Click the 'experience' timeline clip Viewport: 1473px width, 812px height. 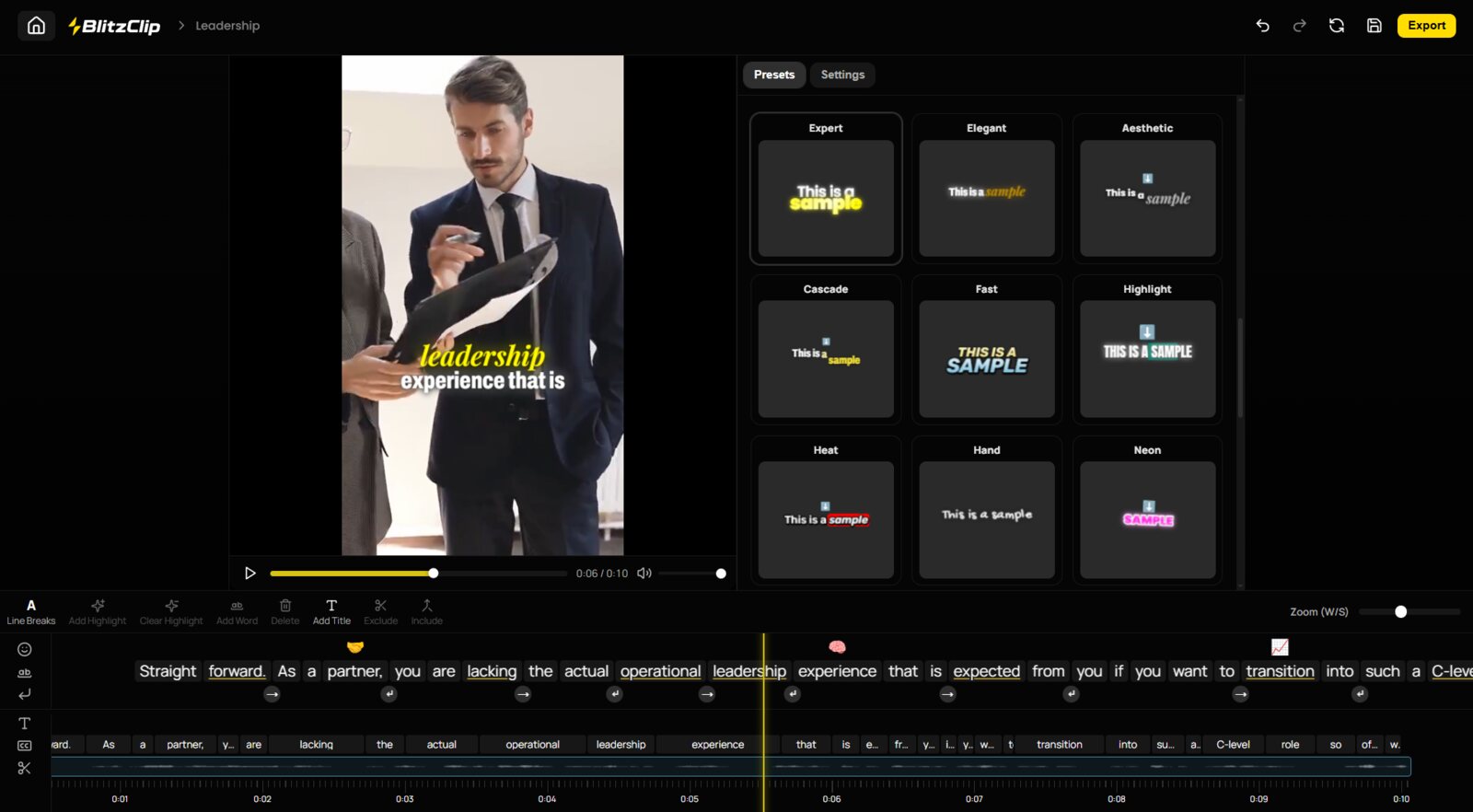tap(717, 745)
